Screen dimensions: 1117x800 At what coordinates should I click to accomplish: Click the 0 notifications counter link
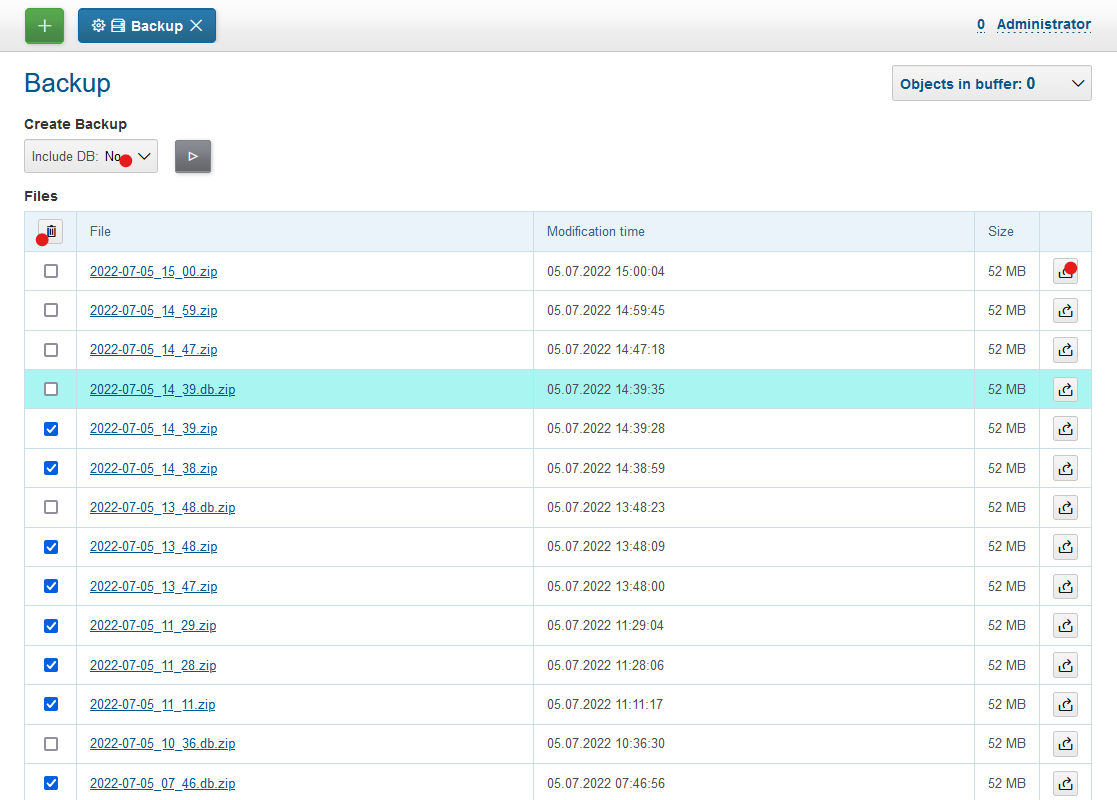(x=981, y=24)
